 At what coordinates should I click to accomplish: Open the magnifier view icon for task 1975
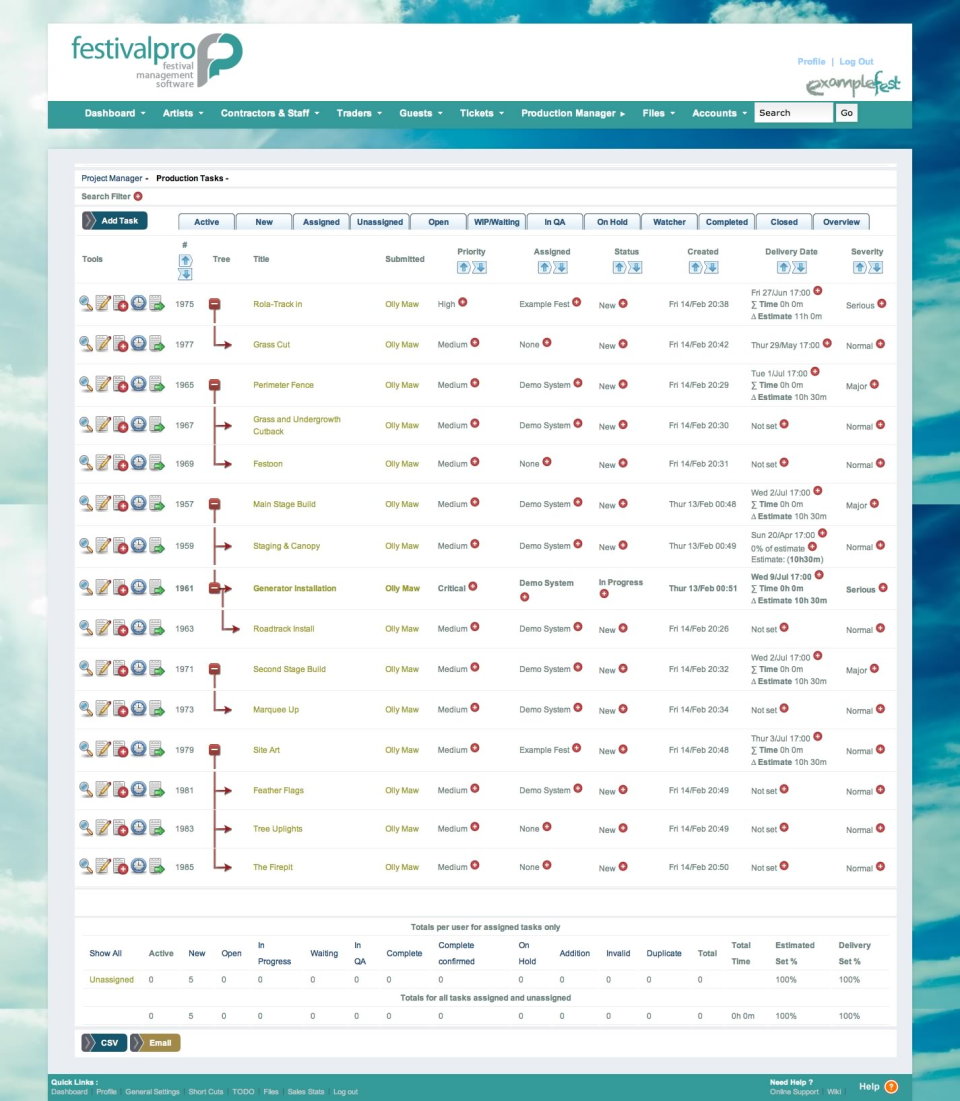point(86,304)
